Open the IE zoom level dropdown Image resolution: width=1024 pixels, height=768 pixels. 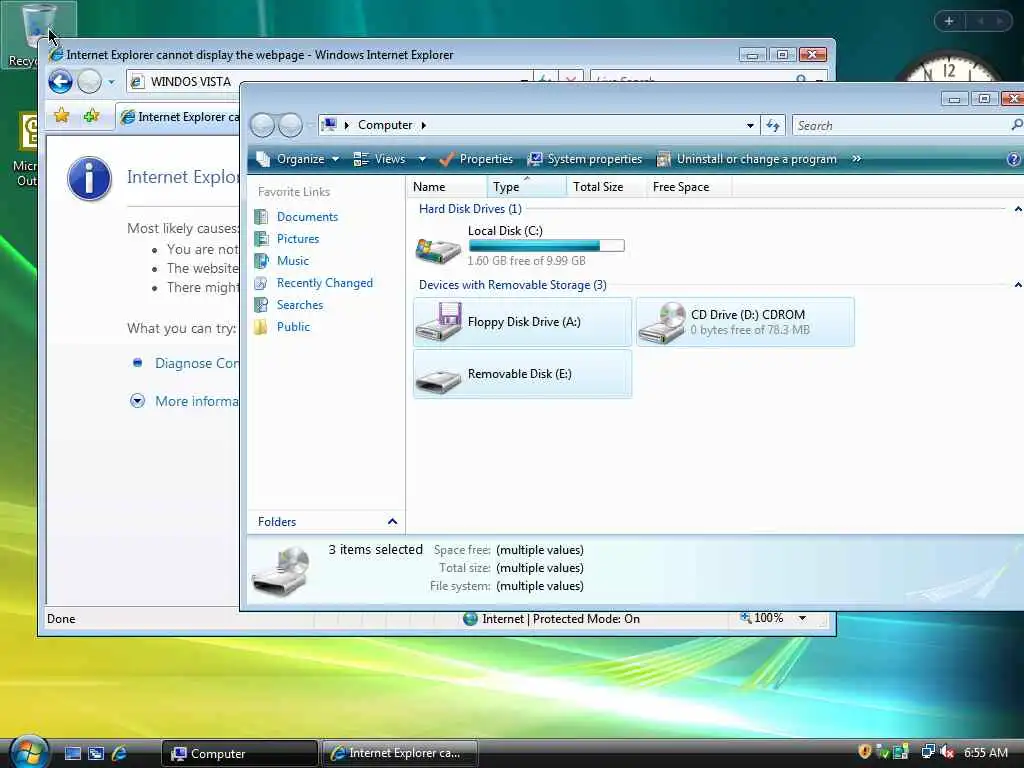pyautogui.click(x=802, y=618)
